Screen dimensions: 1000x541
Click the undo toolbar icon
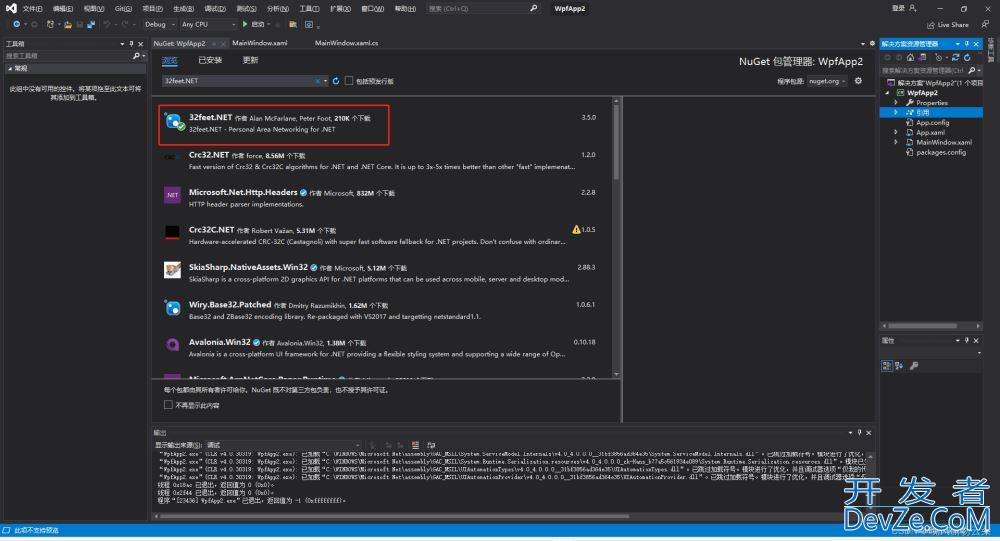[107, 24]
